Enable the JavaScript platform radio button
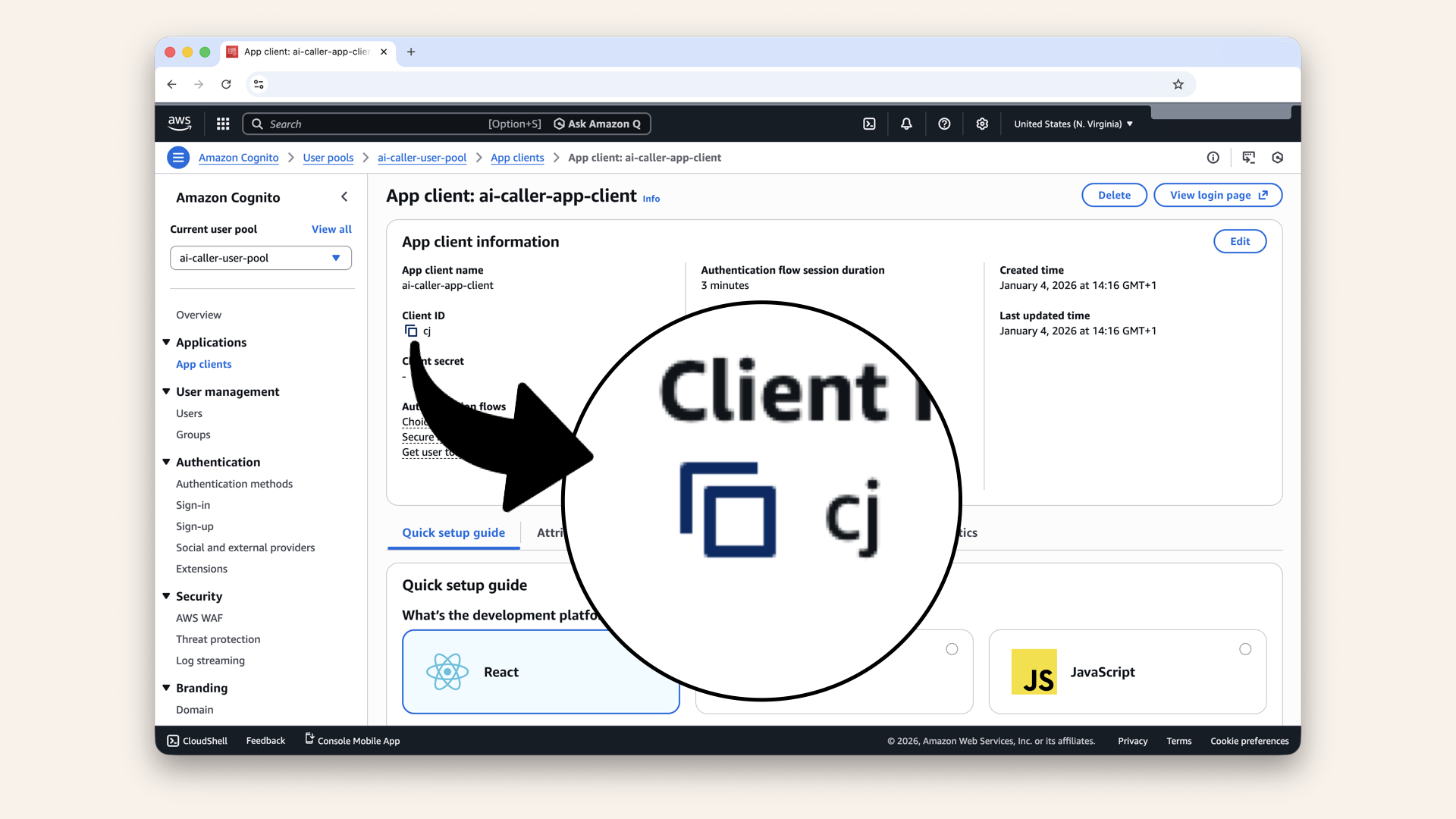The image size is (1456, 819). click(1244, 649)
